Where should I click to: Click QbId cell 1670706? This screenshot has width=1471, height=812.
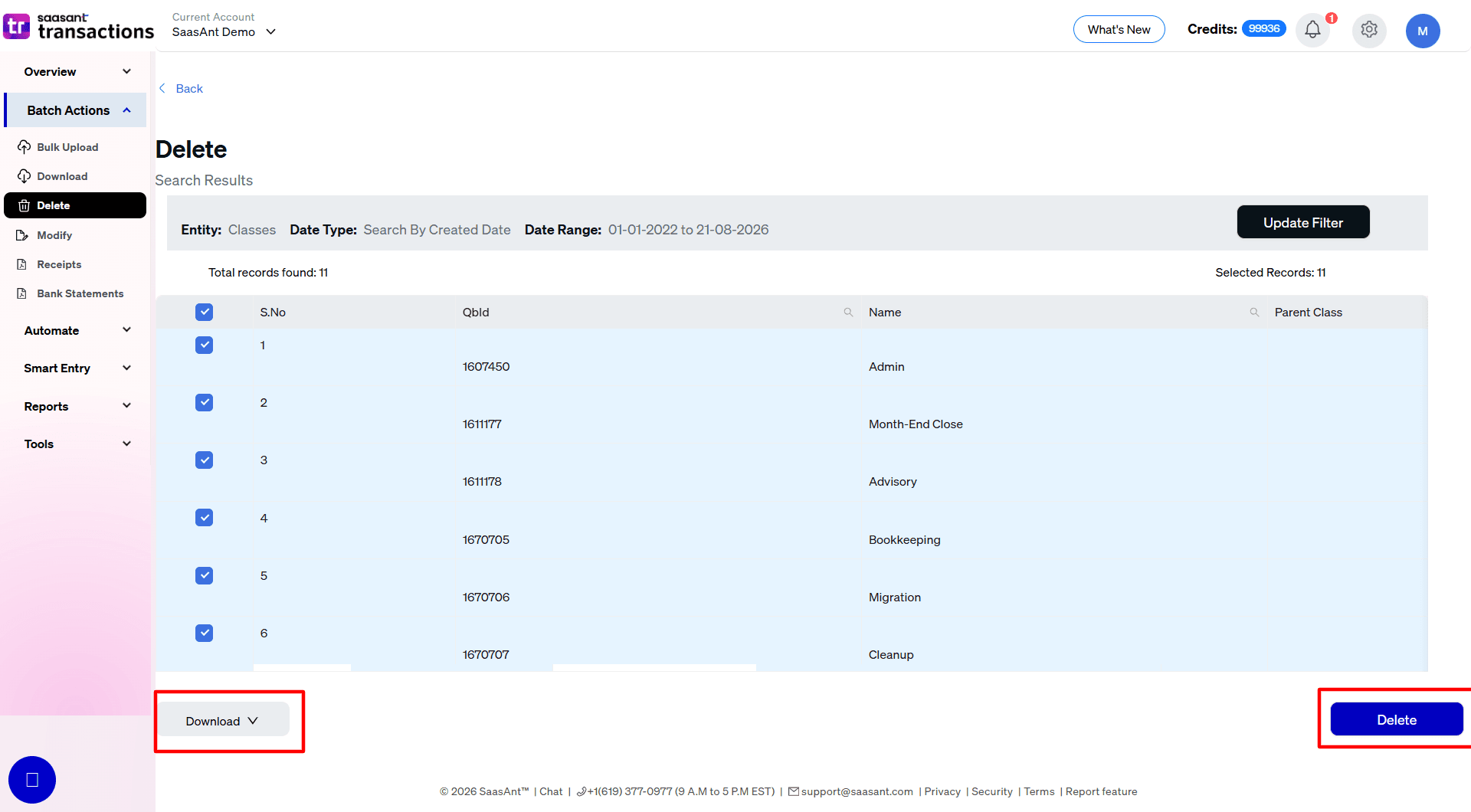486,598
